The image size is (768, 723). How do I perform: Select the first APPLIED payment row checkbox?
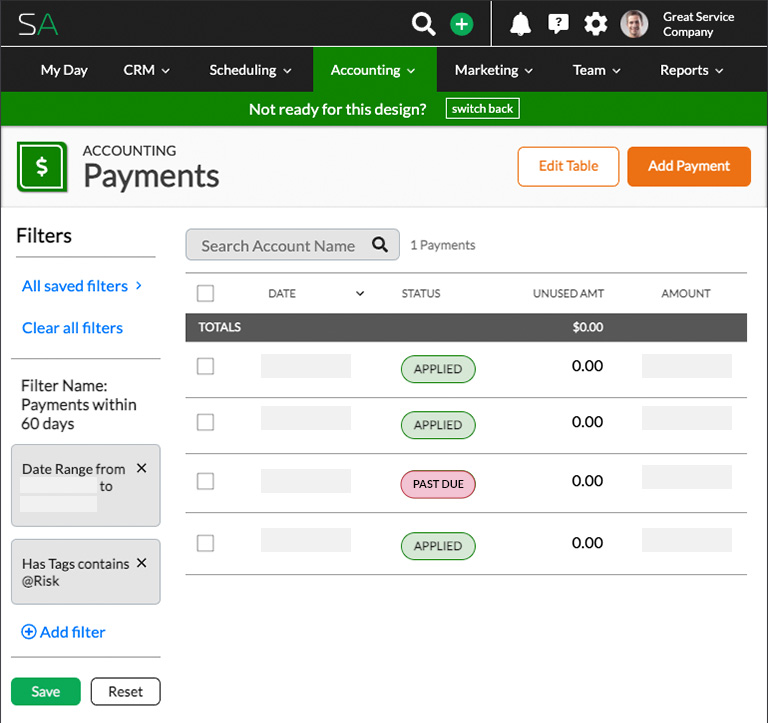[206, 366]
